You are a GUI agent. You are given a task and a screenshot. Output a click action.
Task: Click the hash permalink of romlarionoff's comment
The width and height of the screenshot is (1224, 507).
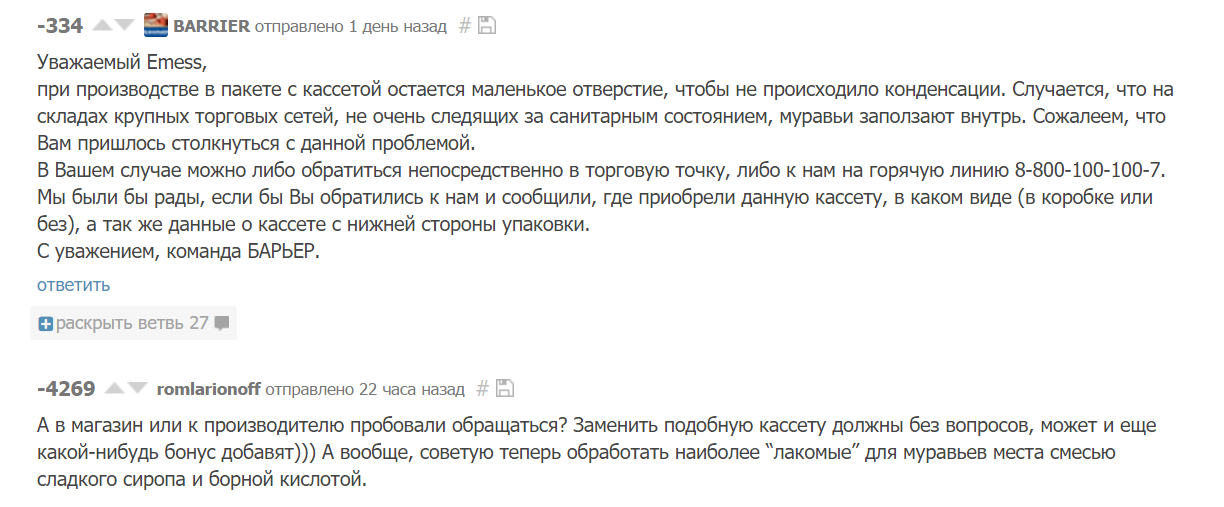click(x=482, y=388)
